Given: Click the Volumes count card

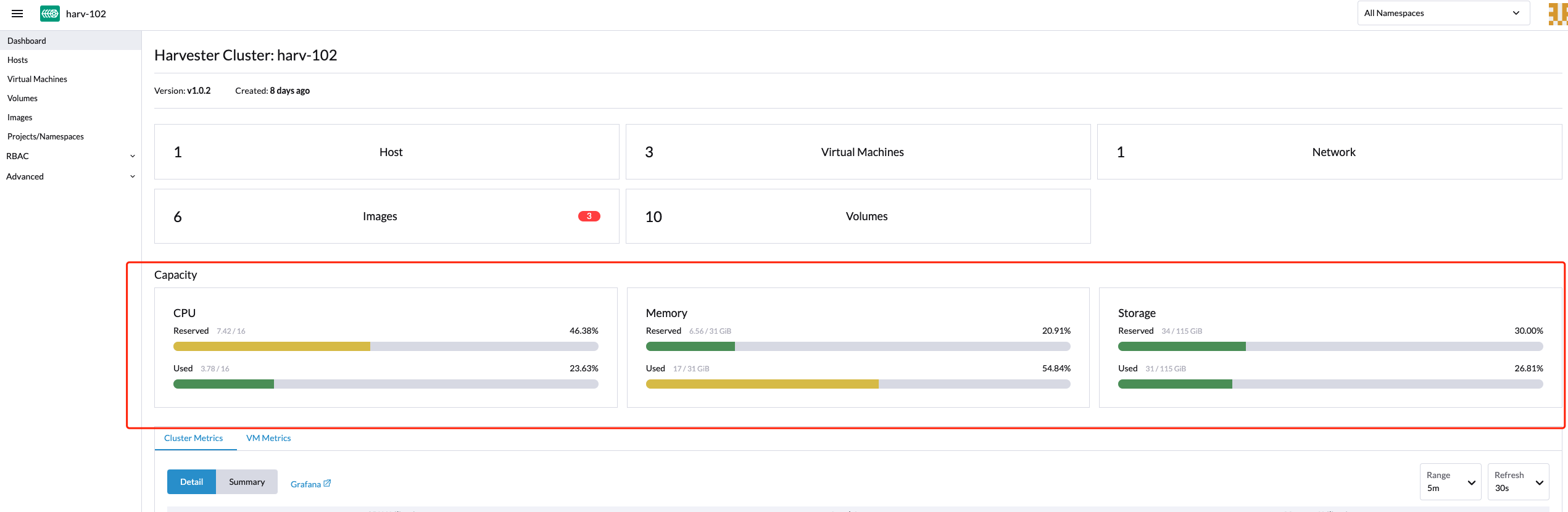Looking at the screenshot, I should 858,216.
